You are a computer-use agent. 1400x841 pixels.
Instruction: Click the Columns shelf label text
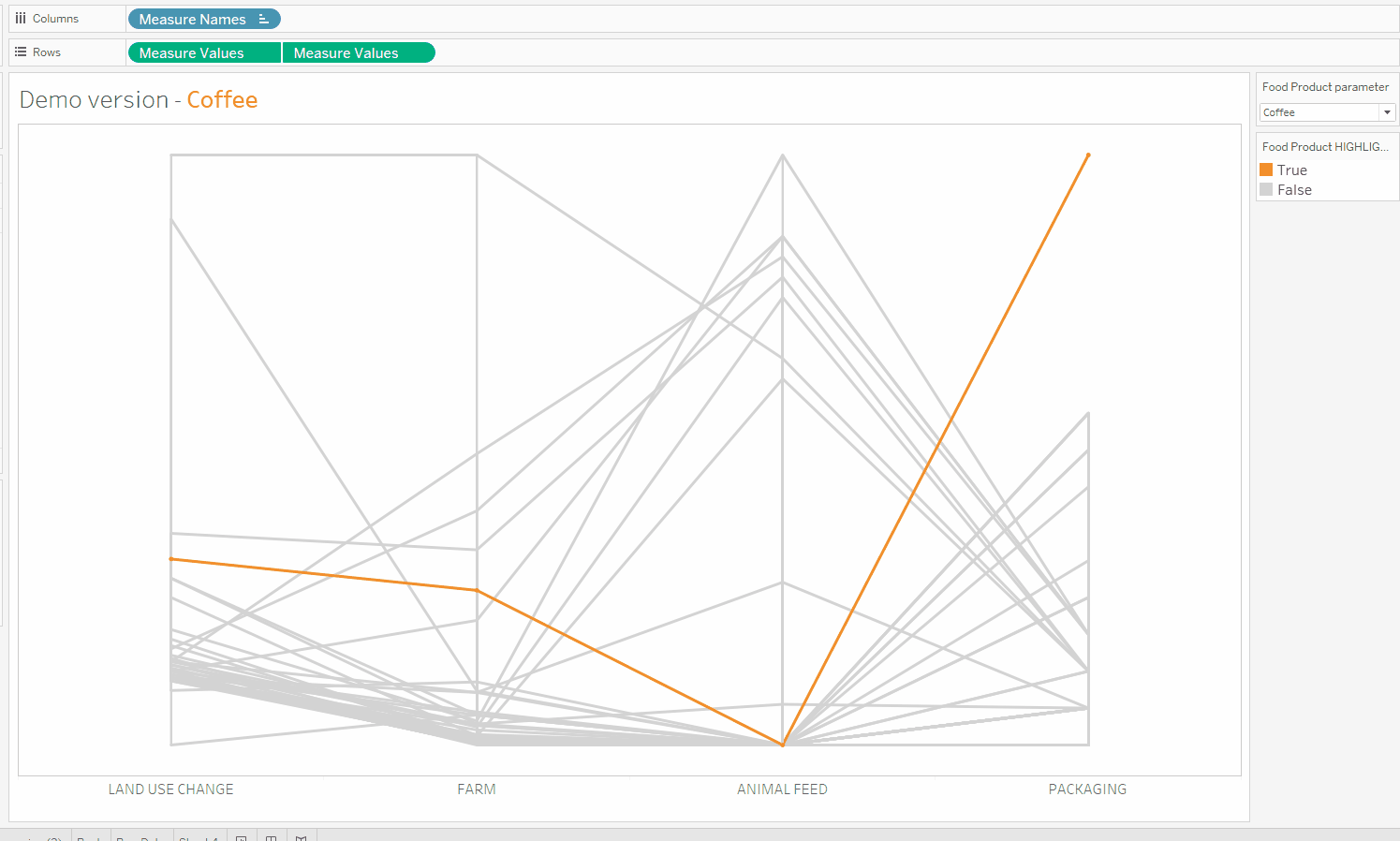tap(55, 19)
